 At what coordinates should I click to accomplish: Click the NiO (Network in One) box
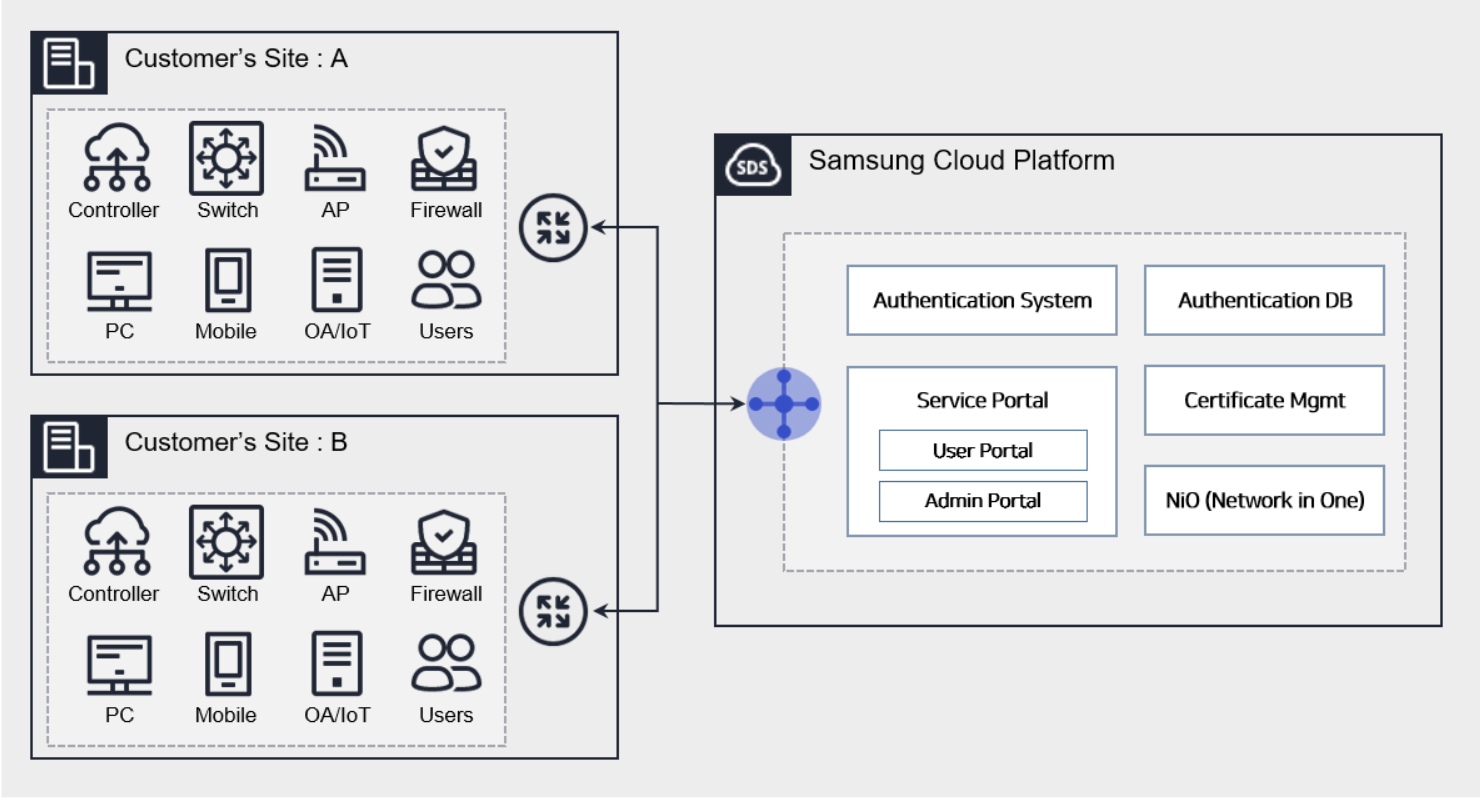click(1264, 500)
